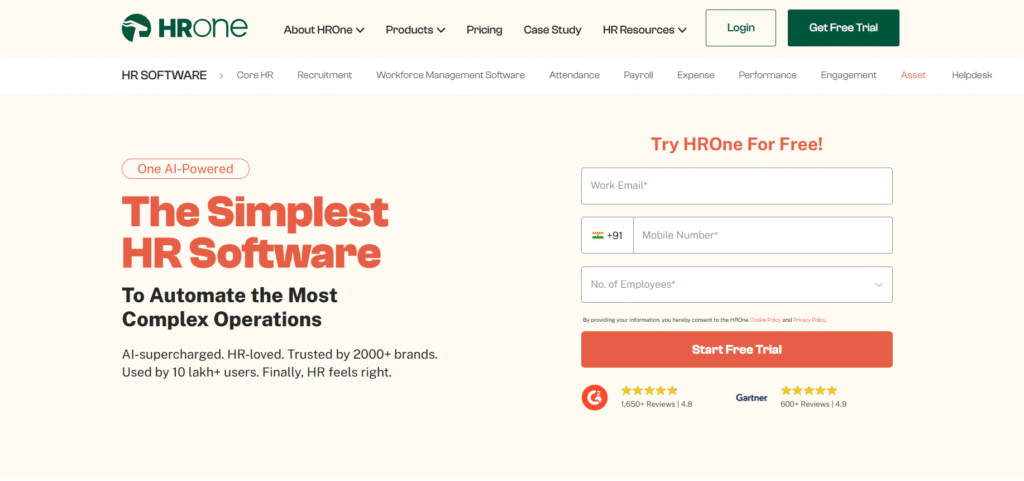Focus the Work Email input field
This screenshot has height=481, width=1024.
coord(737,185)
